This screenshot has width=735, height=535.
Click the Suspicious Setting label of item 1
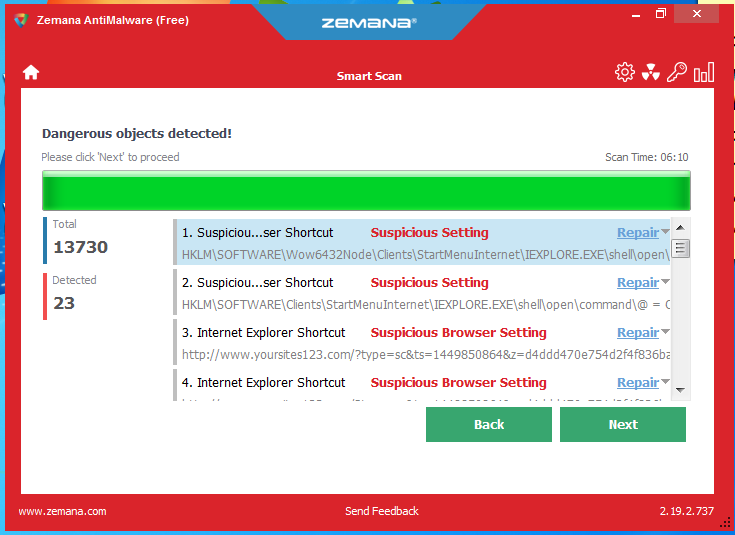point(429,233)
